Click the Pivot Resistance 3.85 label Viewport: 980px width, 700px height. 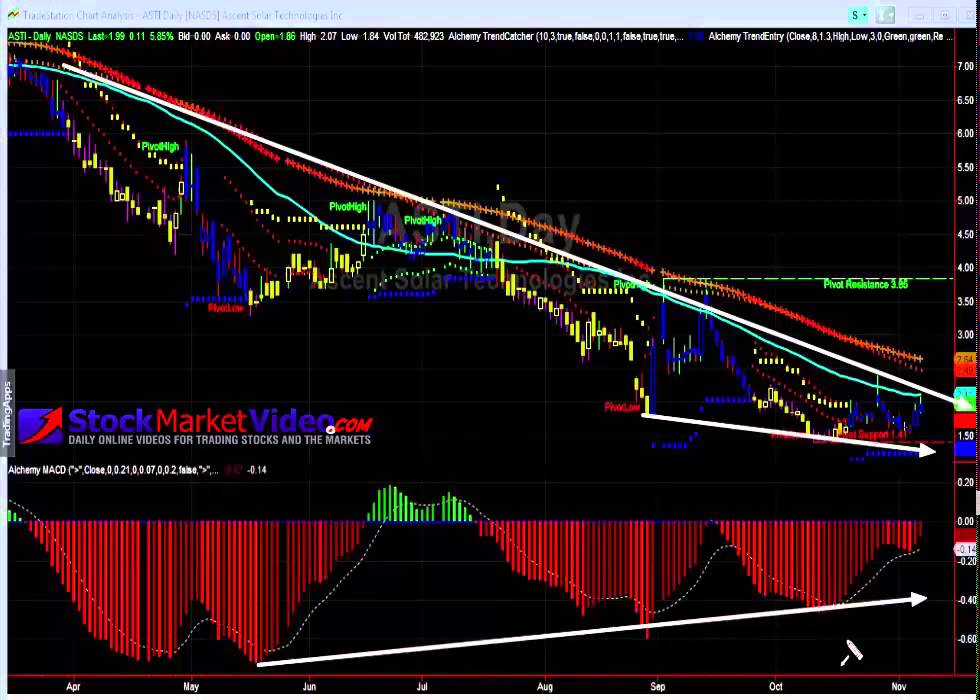click(x=866, y=285)
